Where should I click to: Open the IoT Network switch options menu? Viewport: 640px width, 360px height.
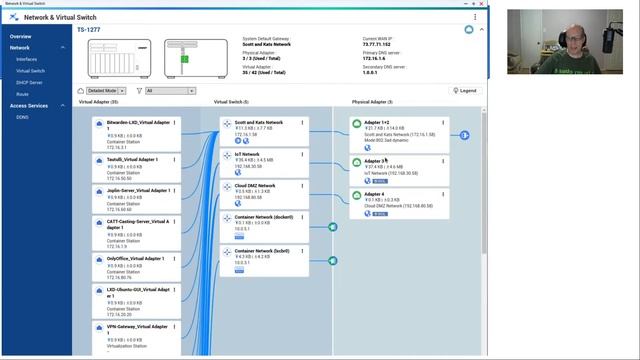[x=302, y=154]
